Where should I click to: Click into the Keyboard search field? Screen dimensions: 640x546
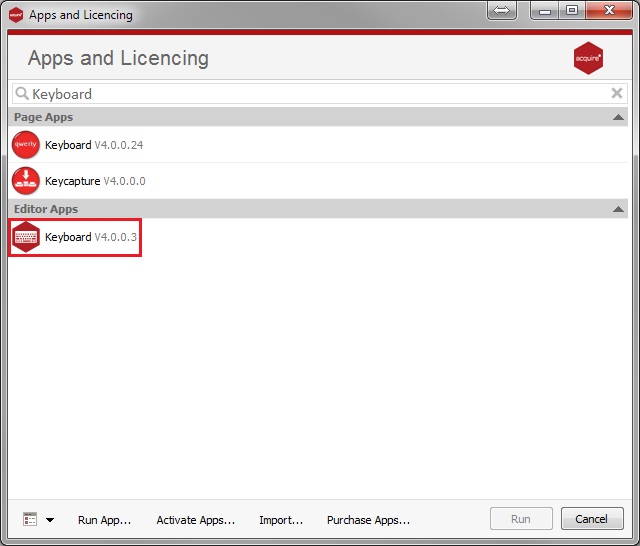(x=320, y=94)
